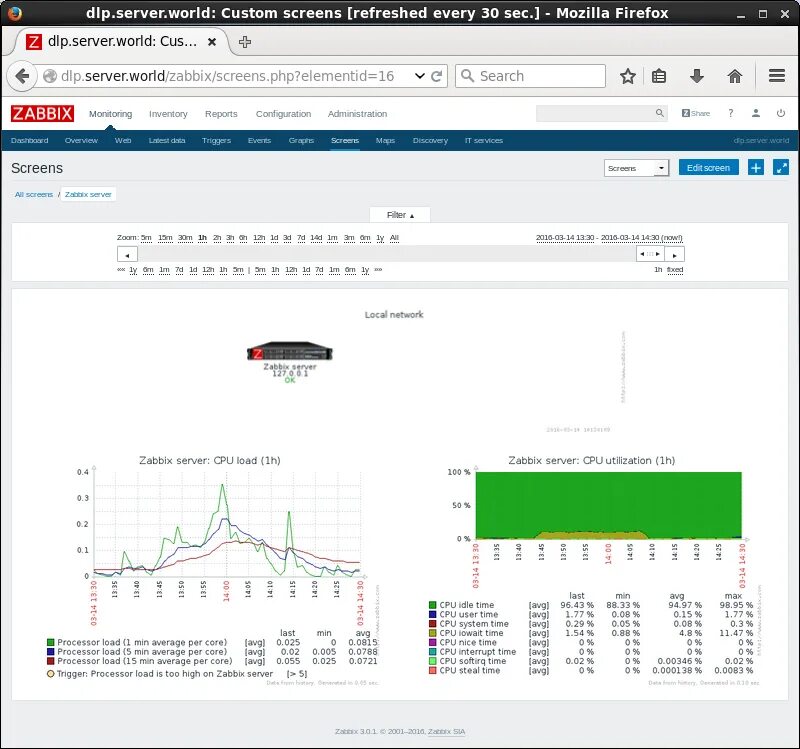Open the user profile icon
Image resolution: width=800 pixels, height=749 pixels.
pos(756,113)
